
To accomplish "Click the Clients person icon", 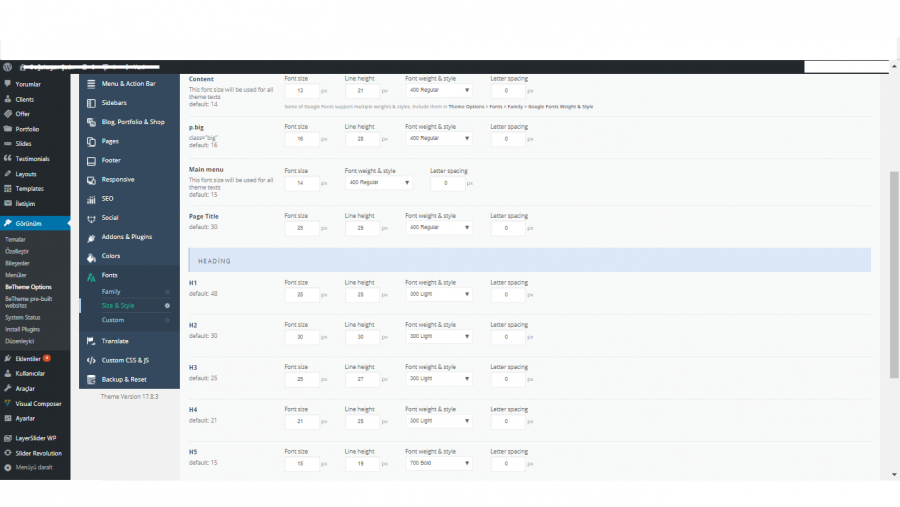I will [x=7, y=99].
